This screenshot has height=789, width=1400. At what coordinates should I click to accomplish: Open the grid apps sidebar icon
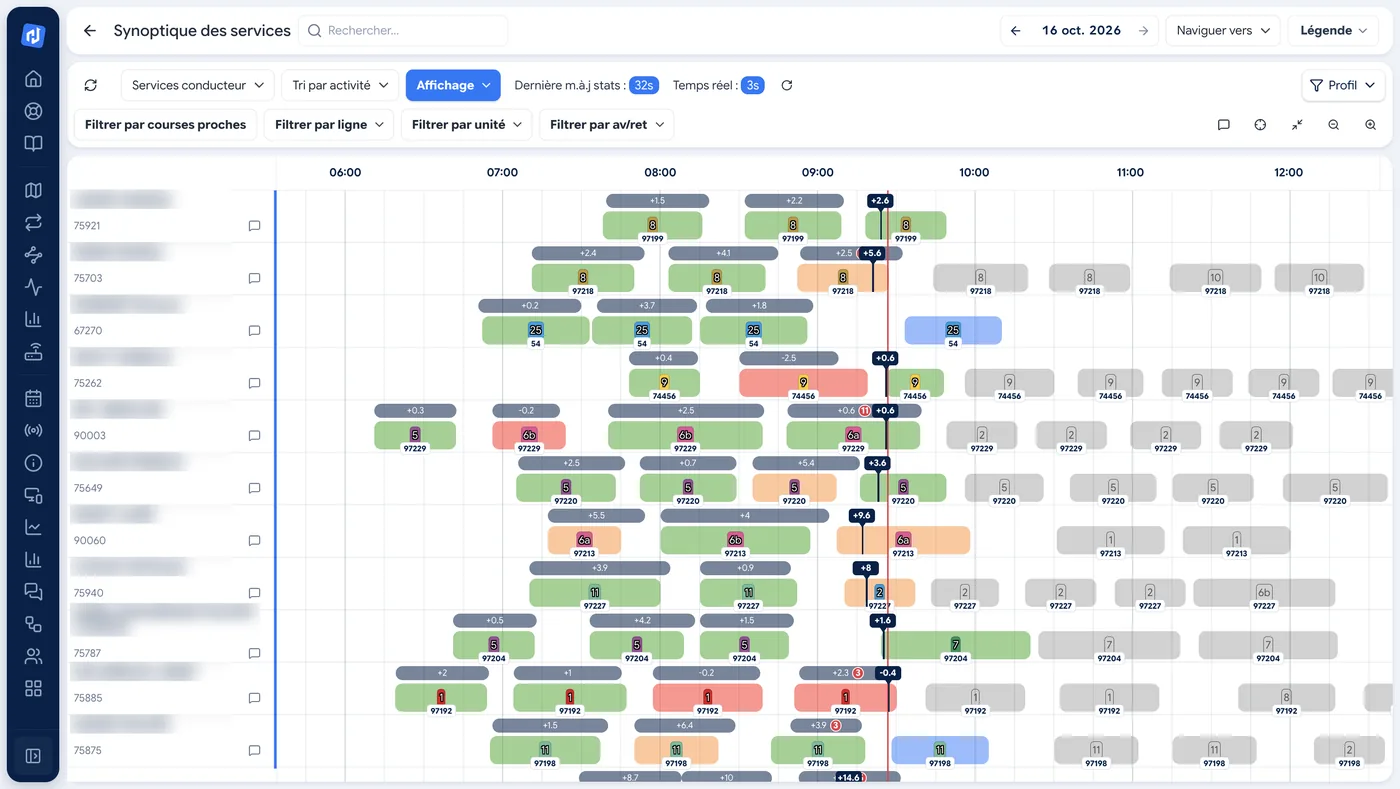tap(33, 688)
